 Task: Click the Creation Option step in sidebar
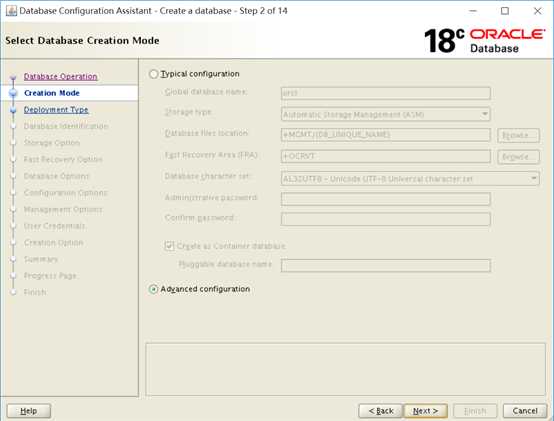coord(53,243)
